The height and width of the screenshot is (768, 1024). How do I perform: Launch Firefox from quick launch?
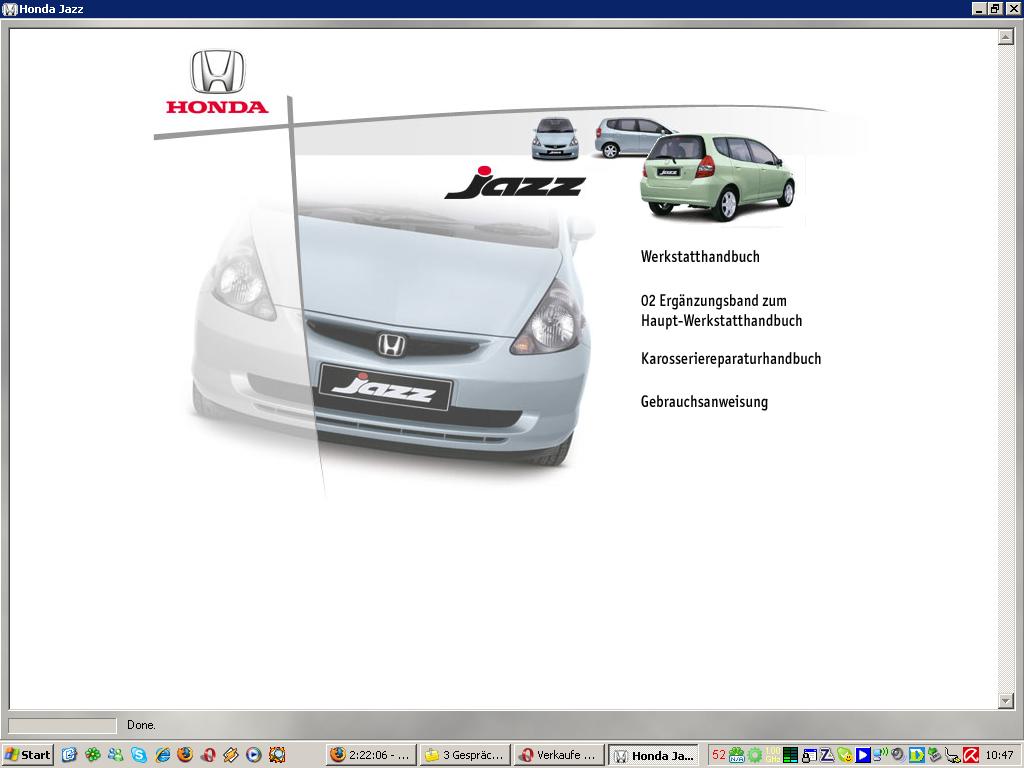pos(185,755)
